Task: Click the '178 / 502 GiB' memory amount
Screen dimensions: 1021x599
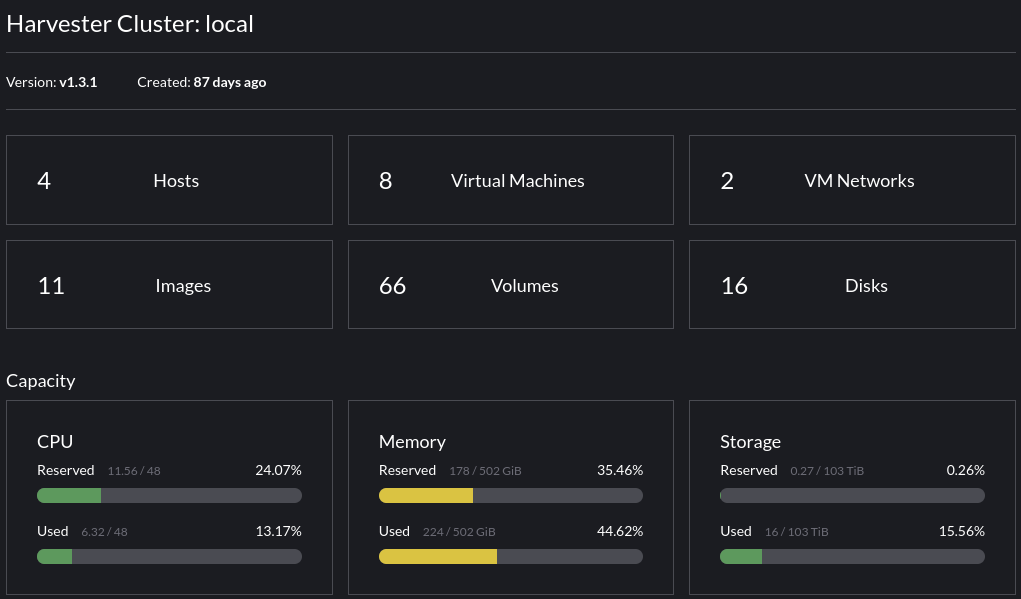Action: (485, 471)
